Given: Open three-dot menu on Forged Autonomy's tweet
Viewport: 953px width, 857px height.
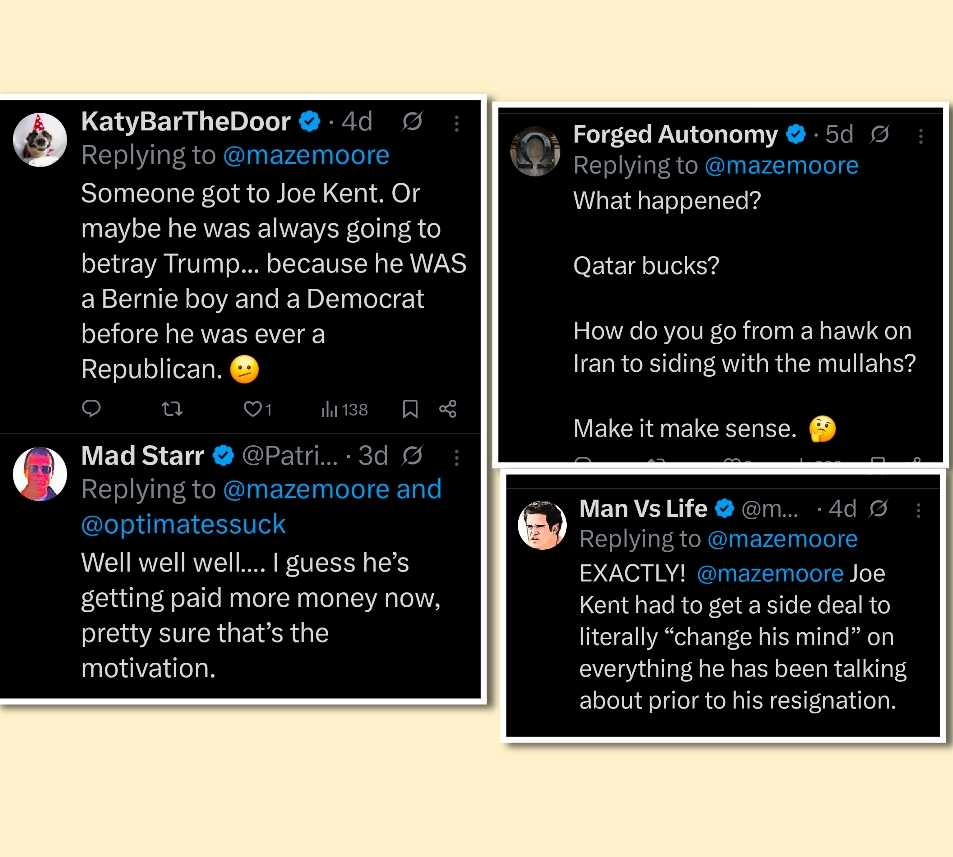Looking at the screenshot, I should (x=921, y=135).
